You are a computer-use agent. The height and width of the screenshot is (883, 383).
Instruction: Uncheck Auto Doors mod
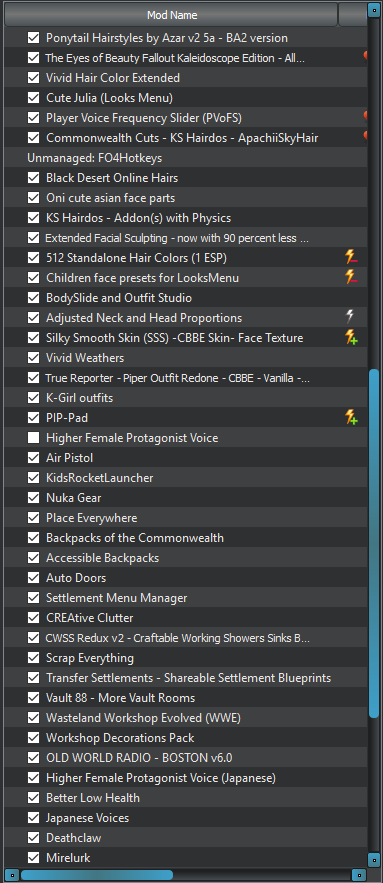click(34, 578)
